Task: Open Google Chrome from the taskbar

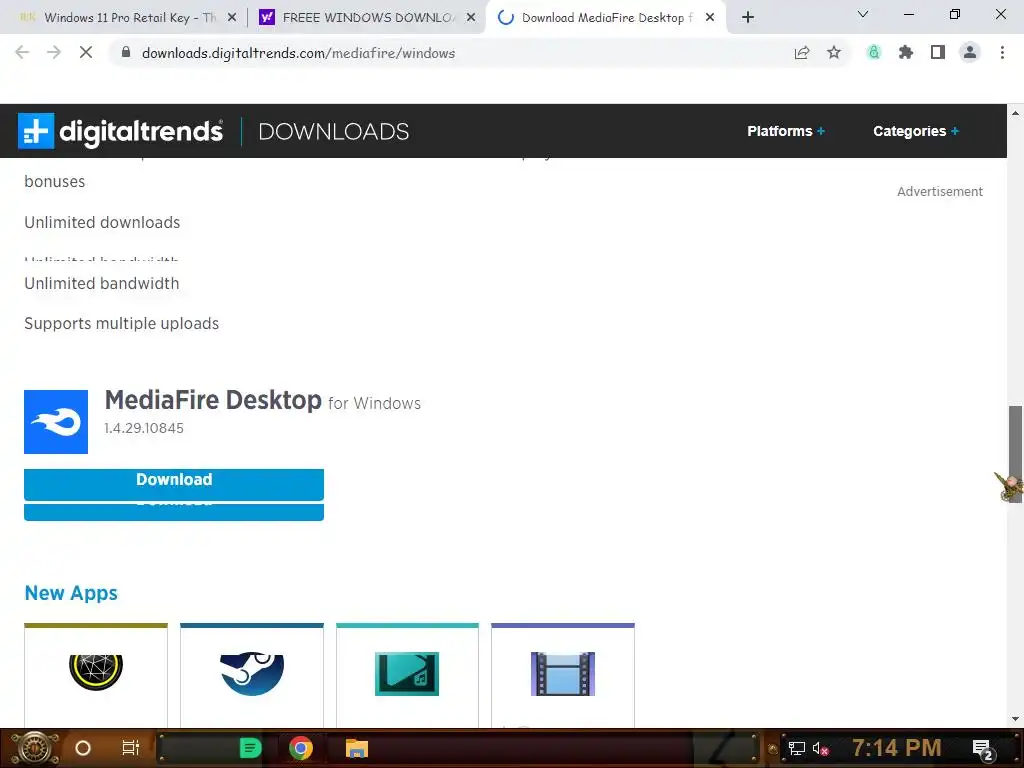Action: pos(301,748)
